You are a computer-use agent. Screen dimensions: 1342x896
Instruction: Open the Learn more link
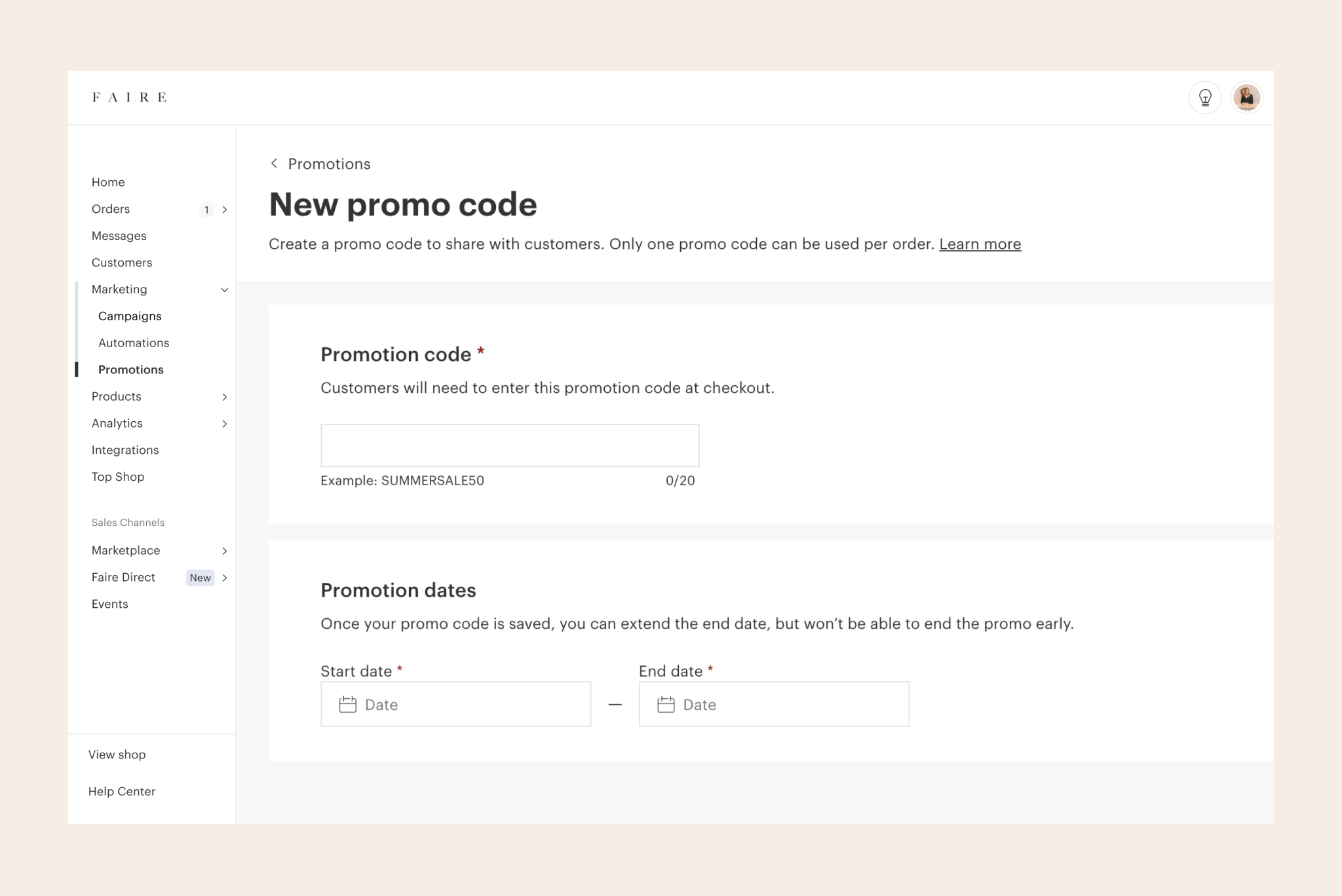point(980,244)
